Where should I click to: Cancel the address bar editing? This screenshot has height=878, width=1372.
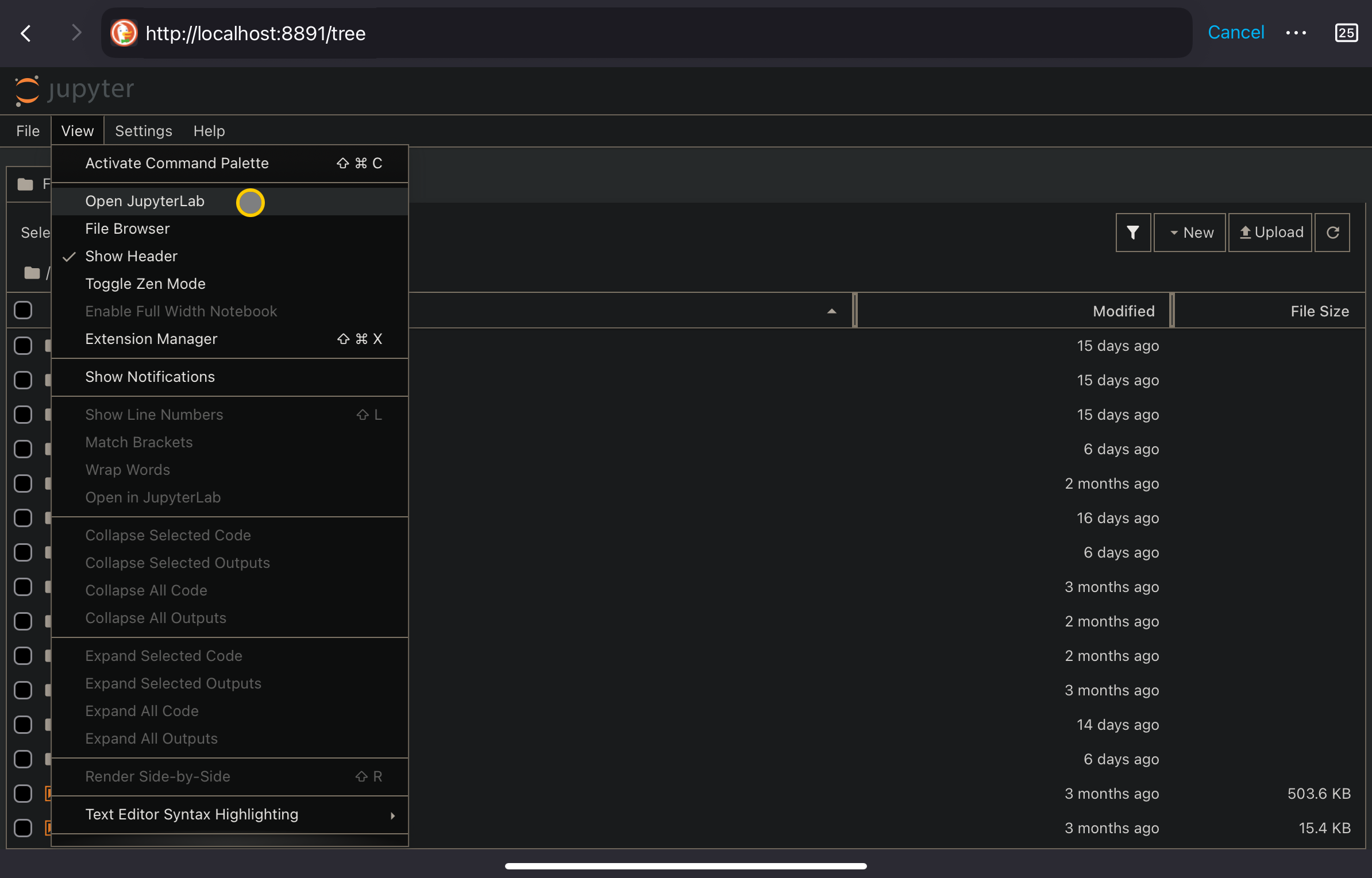1236,33
